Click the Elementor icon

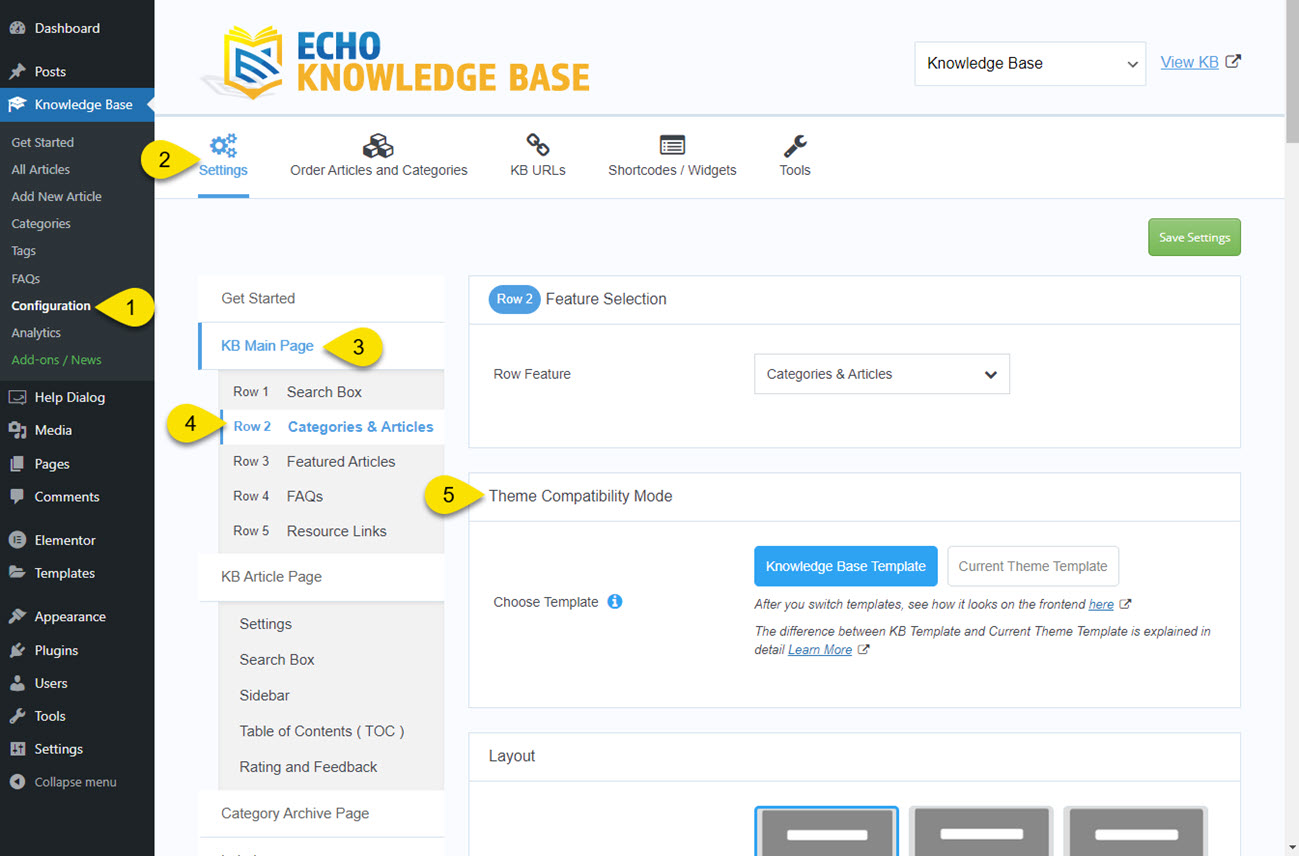[17, 540]
